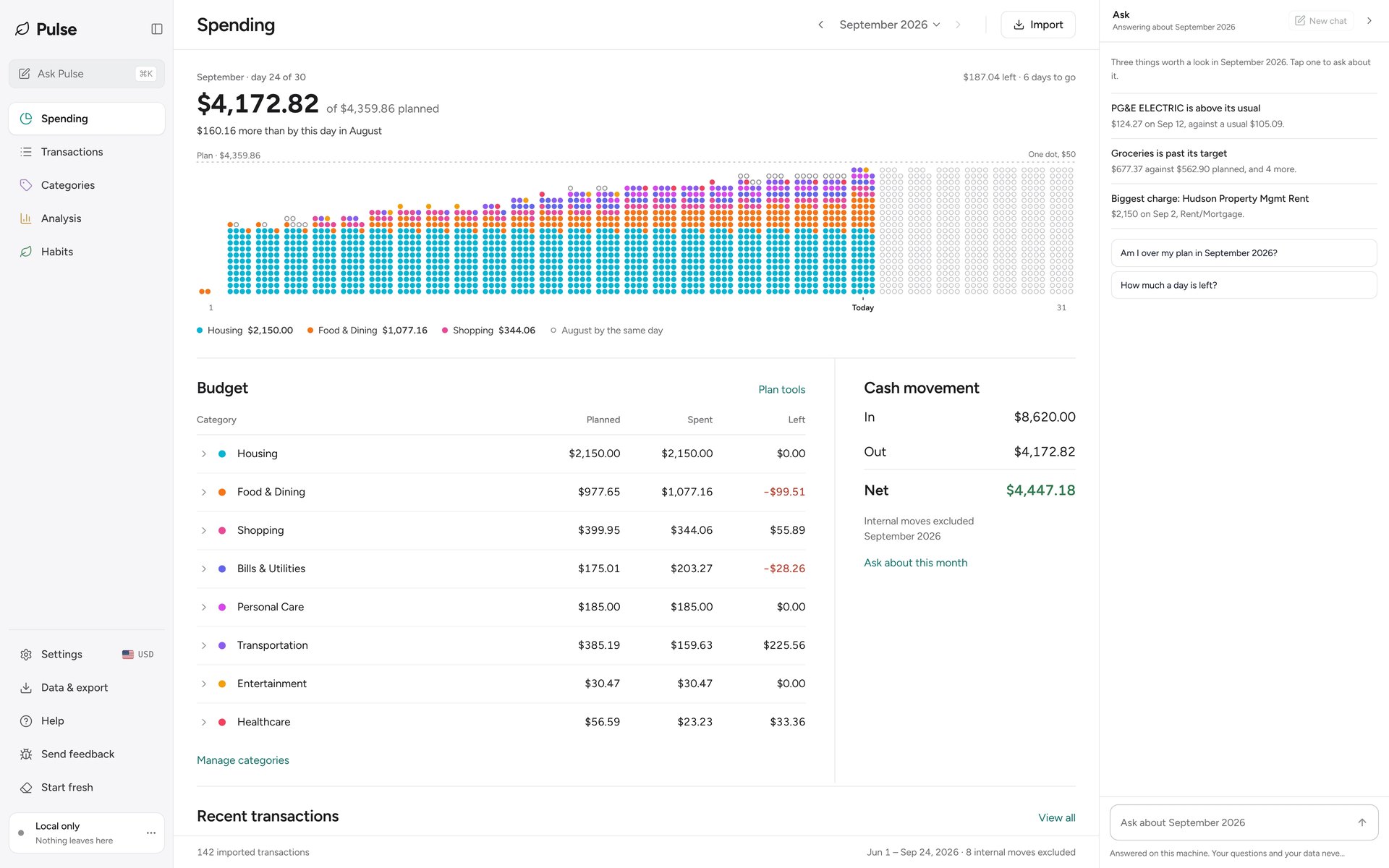Viewport: 1389px width, 868px height.
Task: Expand the Healthcare budget row
Action: pyautogui.click(x=204, y=722)
